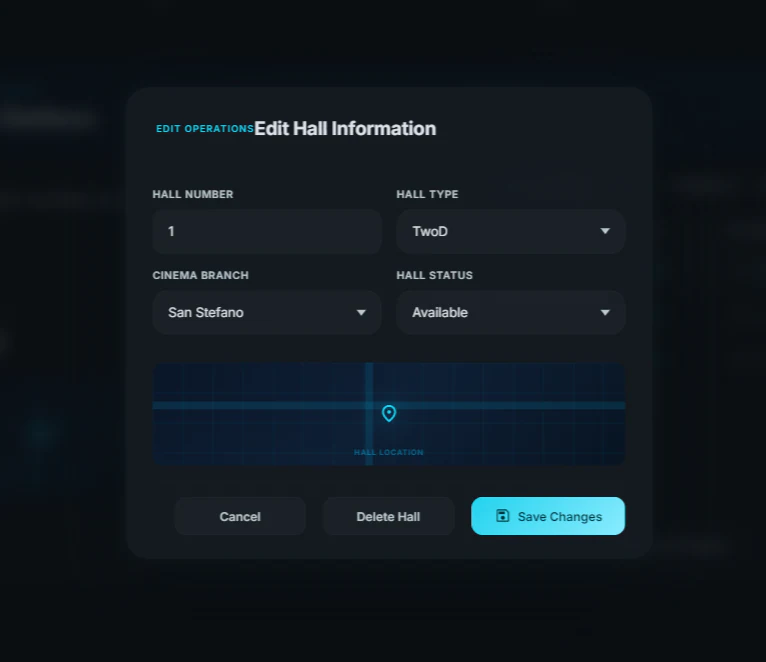Click the HALL TYPE field label
Viewport: 766px width, 662px height.
tap(427, 194)
